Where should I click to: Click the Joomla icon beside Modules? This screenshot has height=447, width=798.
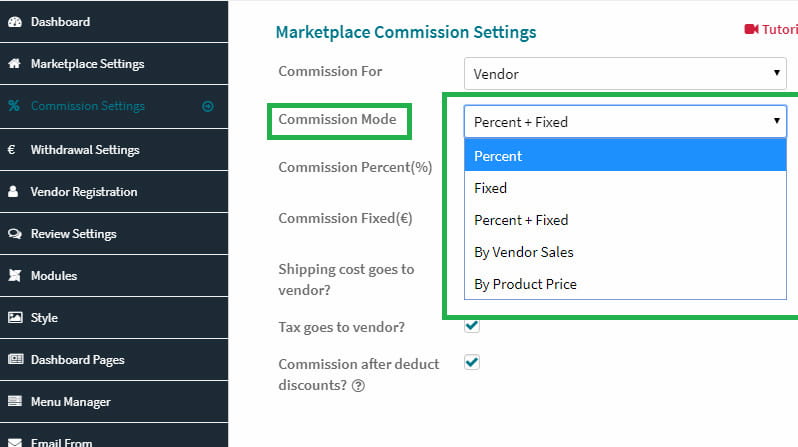coord(15,275)
